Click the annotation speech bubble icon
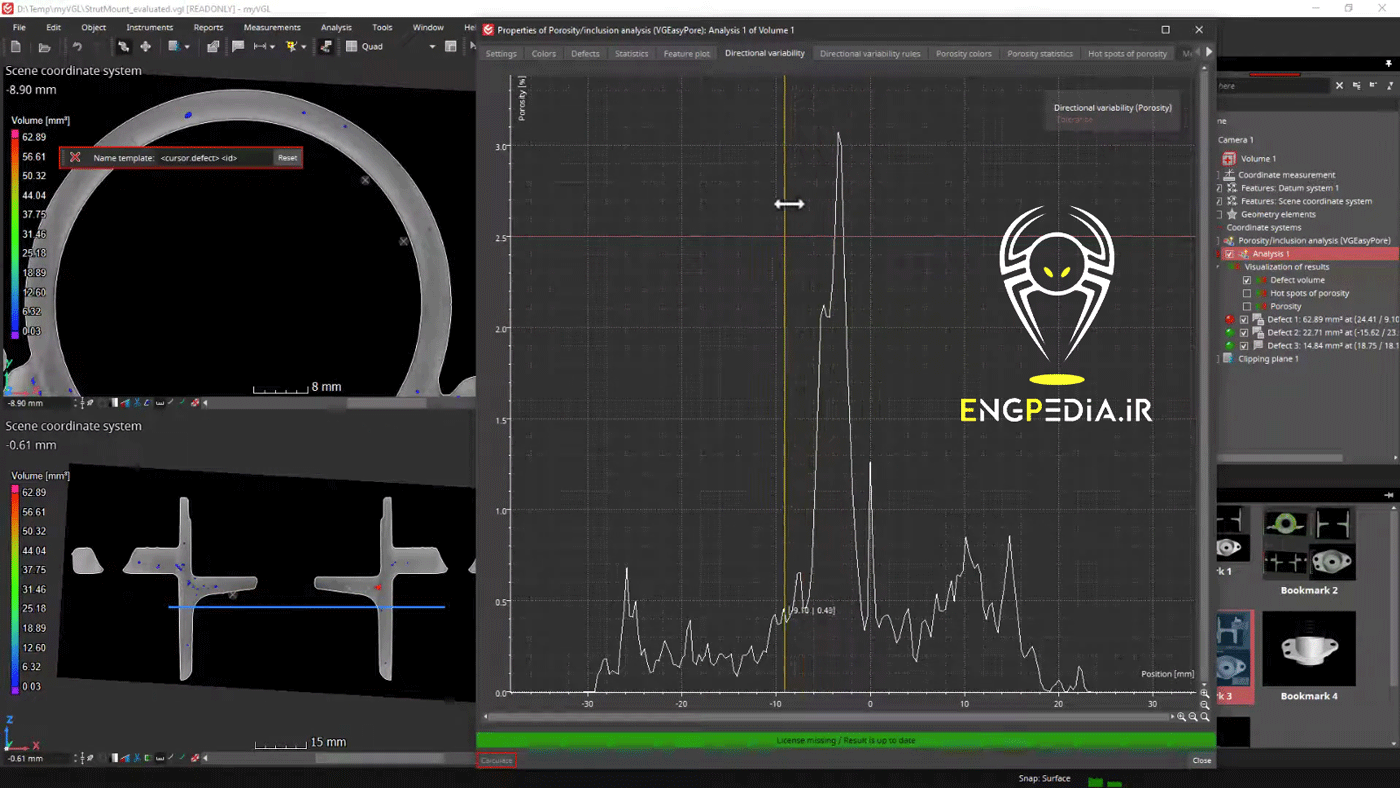Image resolution: width=1400 pixels, height=788 pixels. click(x=238, y=46)
